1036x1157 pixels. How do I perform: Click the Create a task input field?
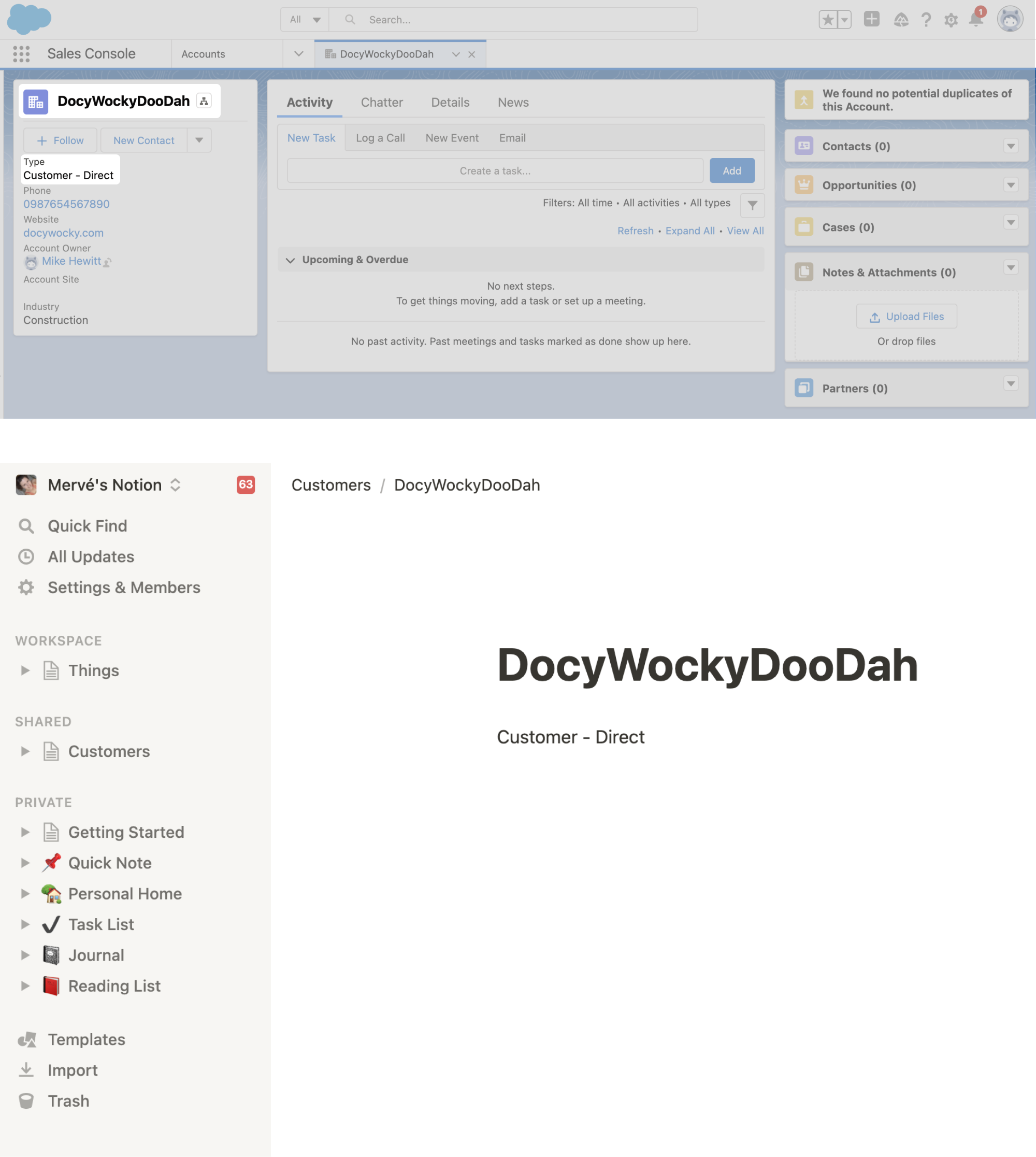(495, 171)
